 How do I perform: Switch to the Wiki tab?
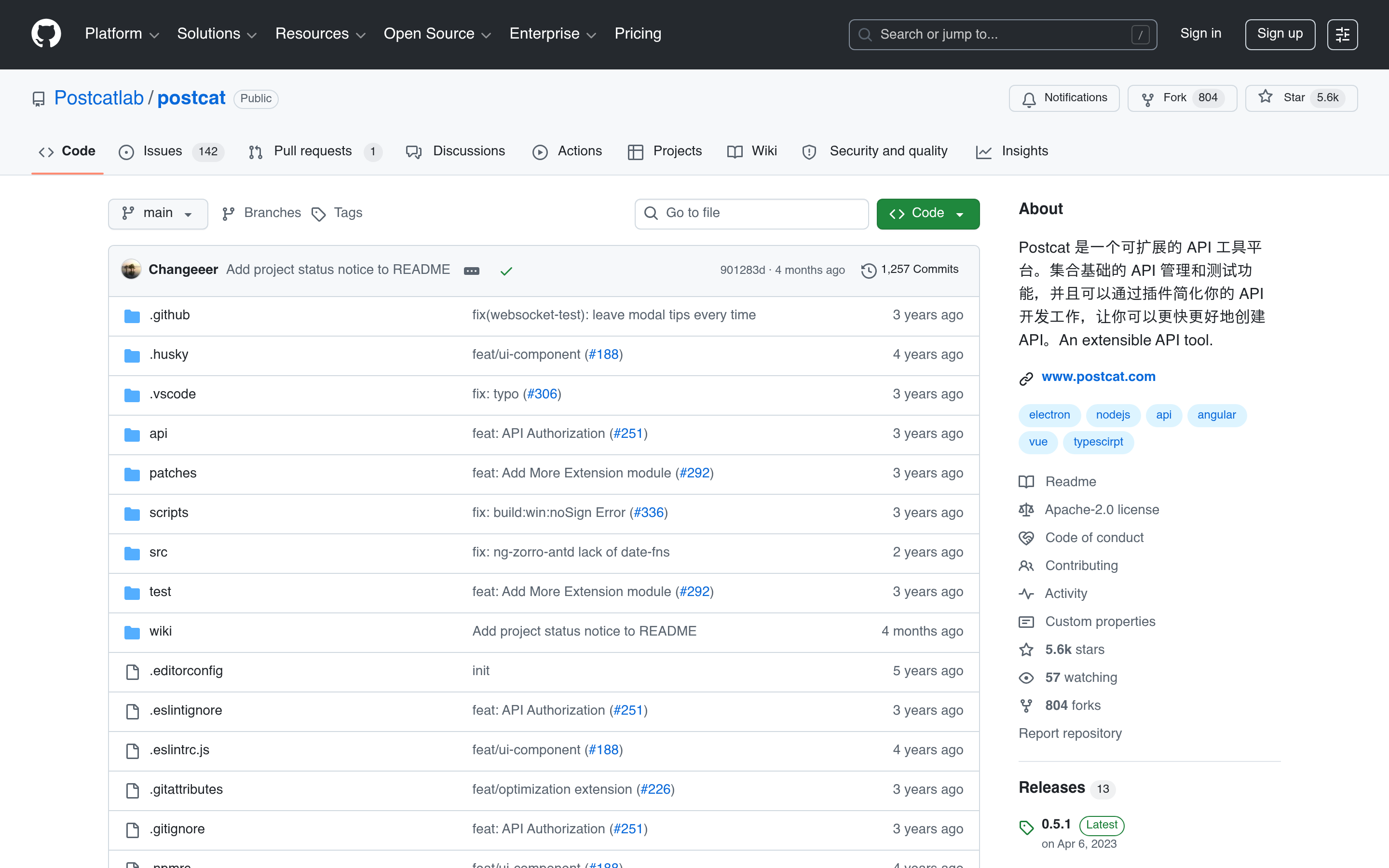click(x=752, y=151)
